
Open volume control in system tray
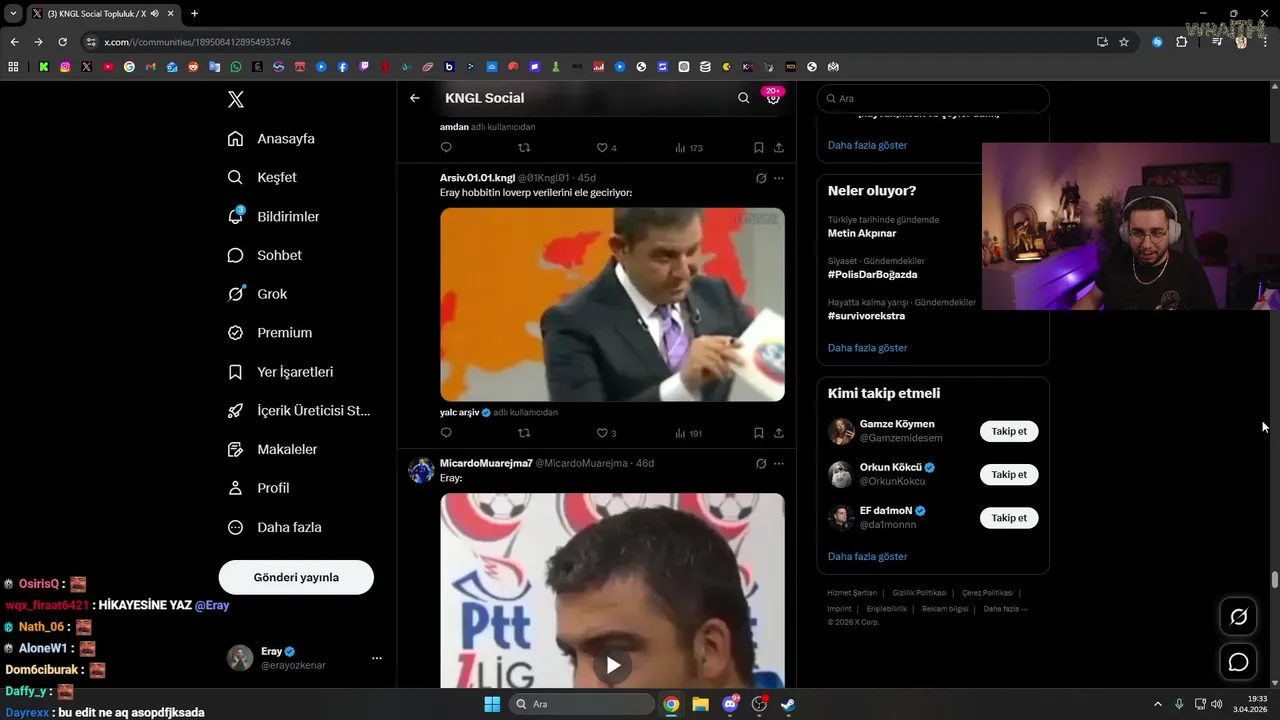[1217, 704]
